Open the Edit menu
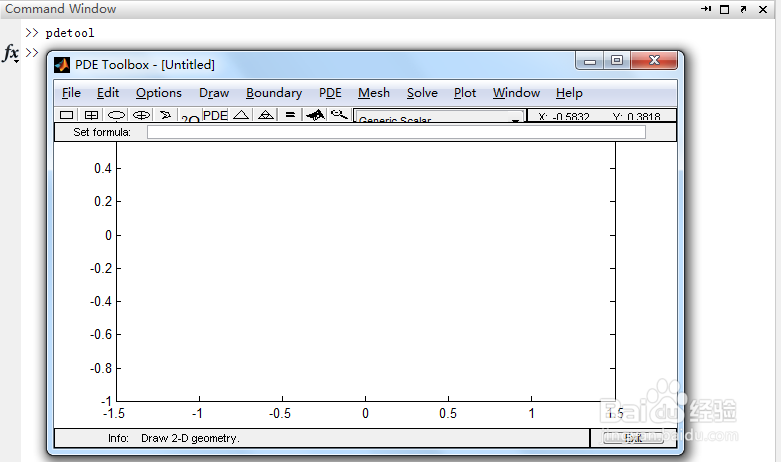The width and height of the screenshot is (781, 462). [x=108, y=93]
